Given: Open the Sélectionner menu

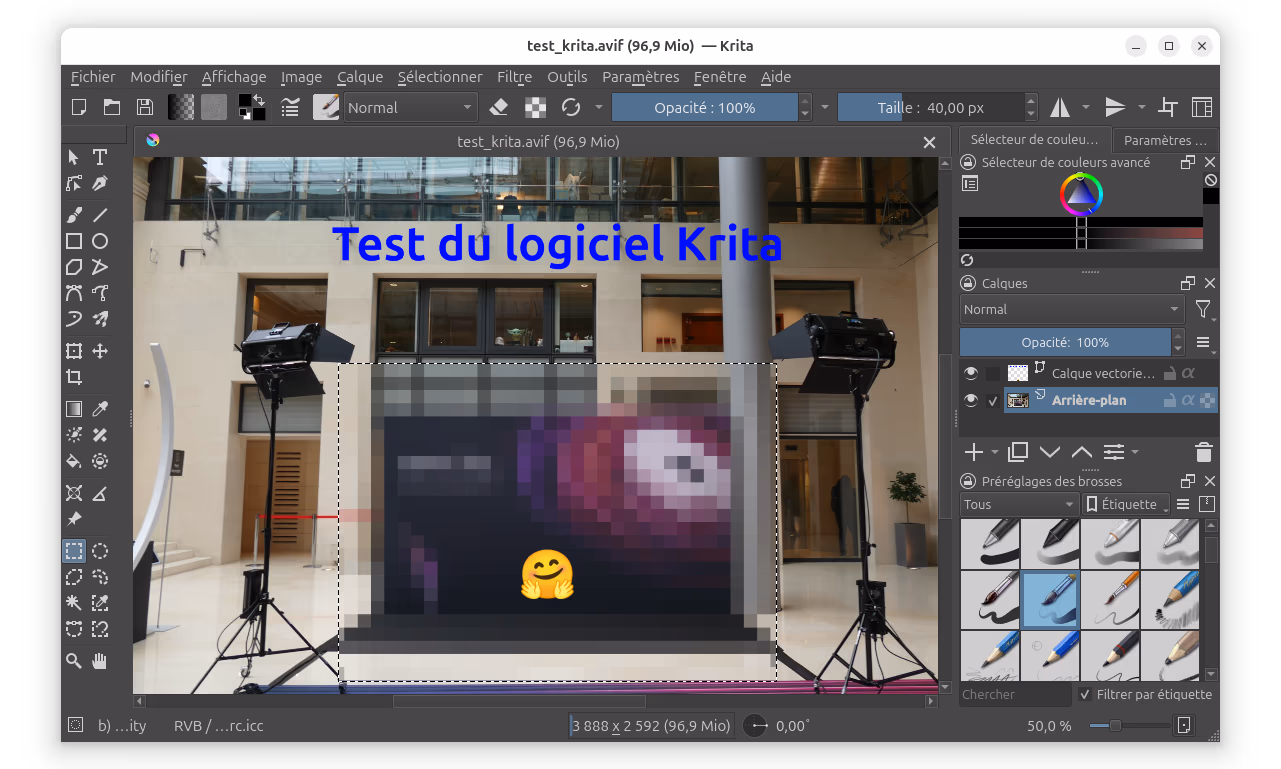Looking at the screenshot, I should point(440,77).
